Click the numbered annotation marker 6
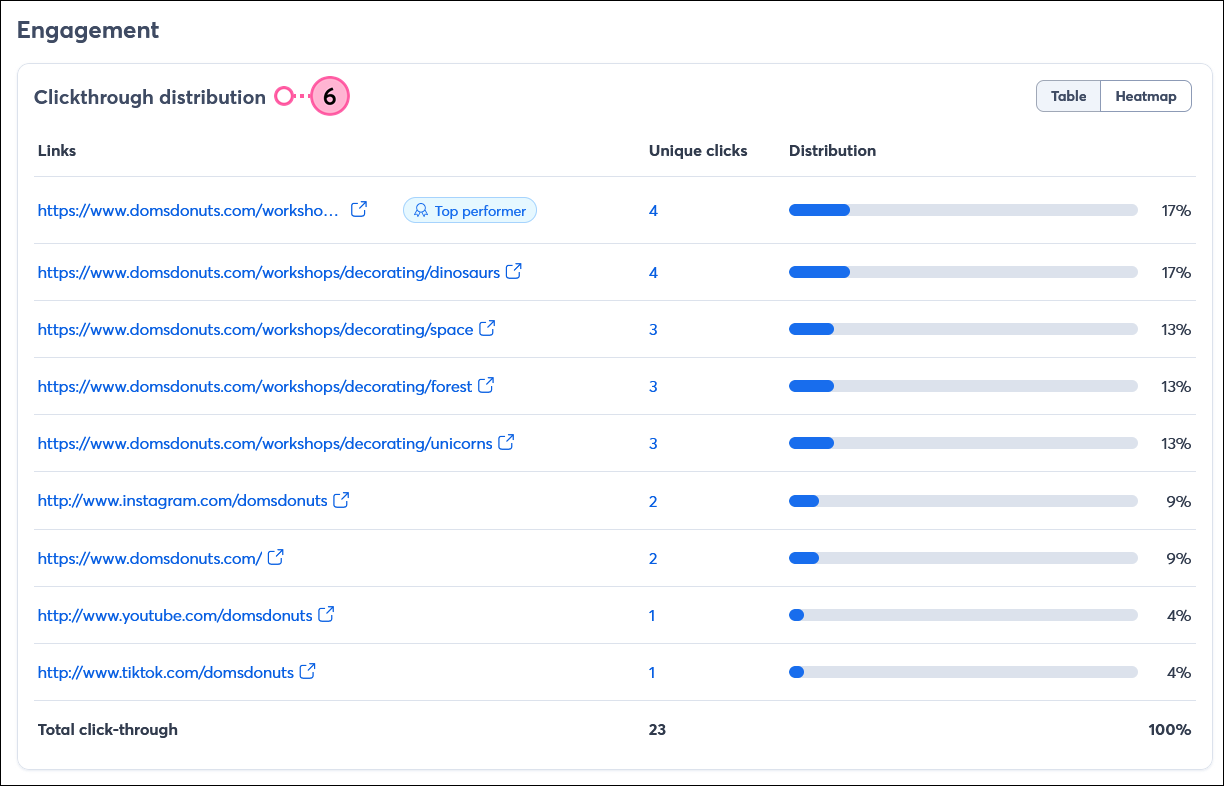Screen dimensions: 1224x786 330,96
